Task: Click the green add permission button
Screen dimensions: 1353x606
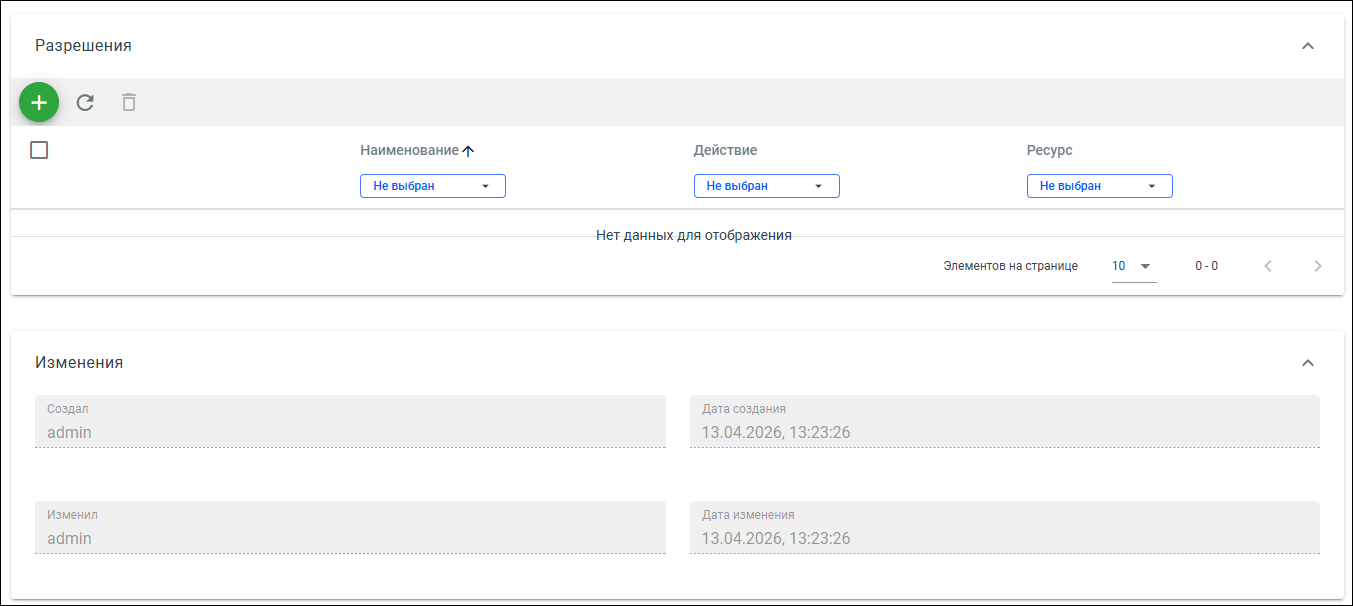Action: (39, 102)
